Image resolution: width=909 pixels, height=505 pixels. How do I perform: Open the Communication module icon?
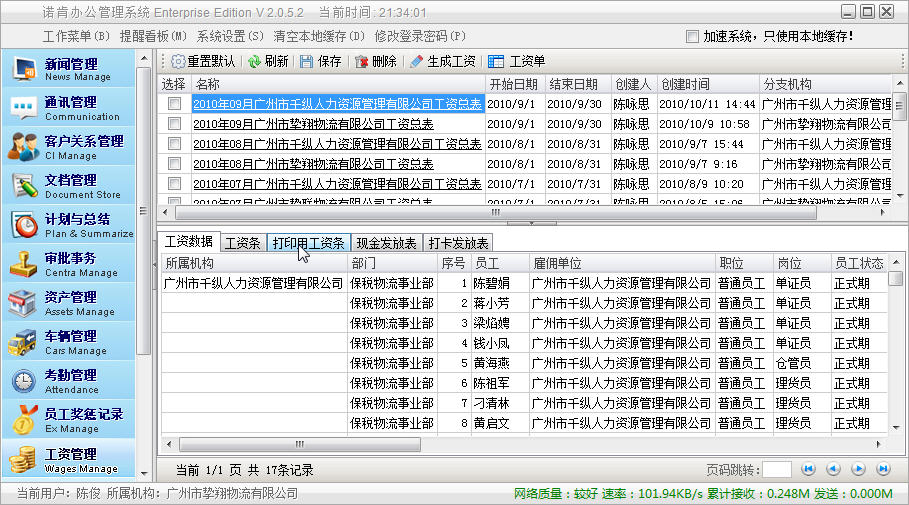click(x=23, y=108)
